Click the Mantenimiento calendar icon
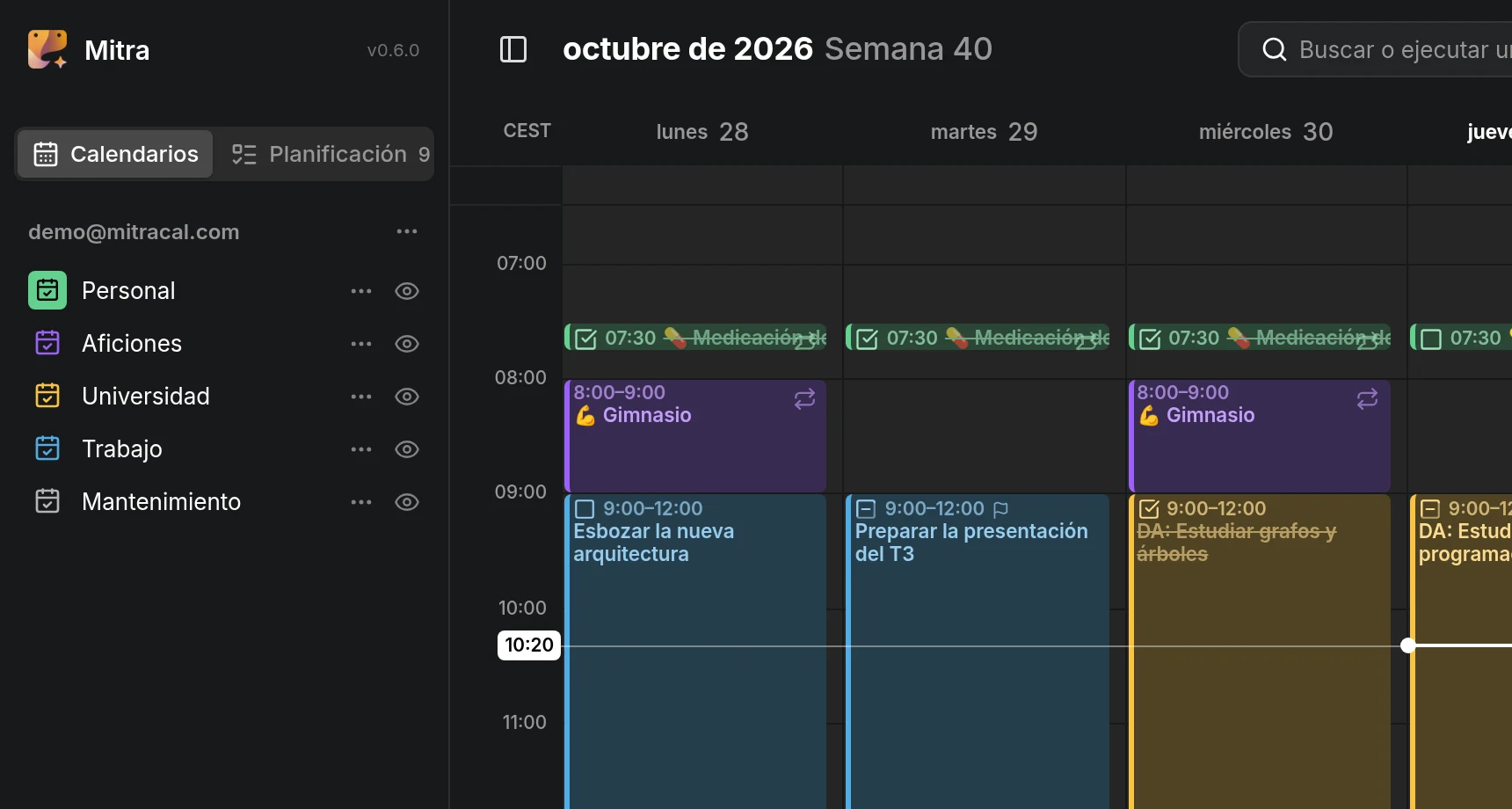 point(47,501)
